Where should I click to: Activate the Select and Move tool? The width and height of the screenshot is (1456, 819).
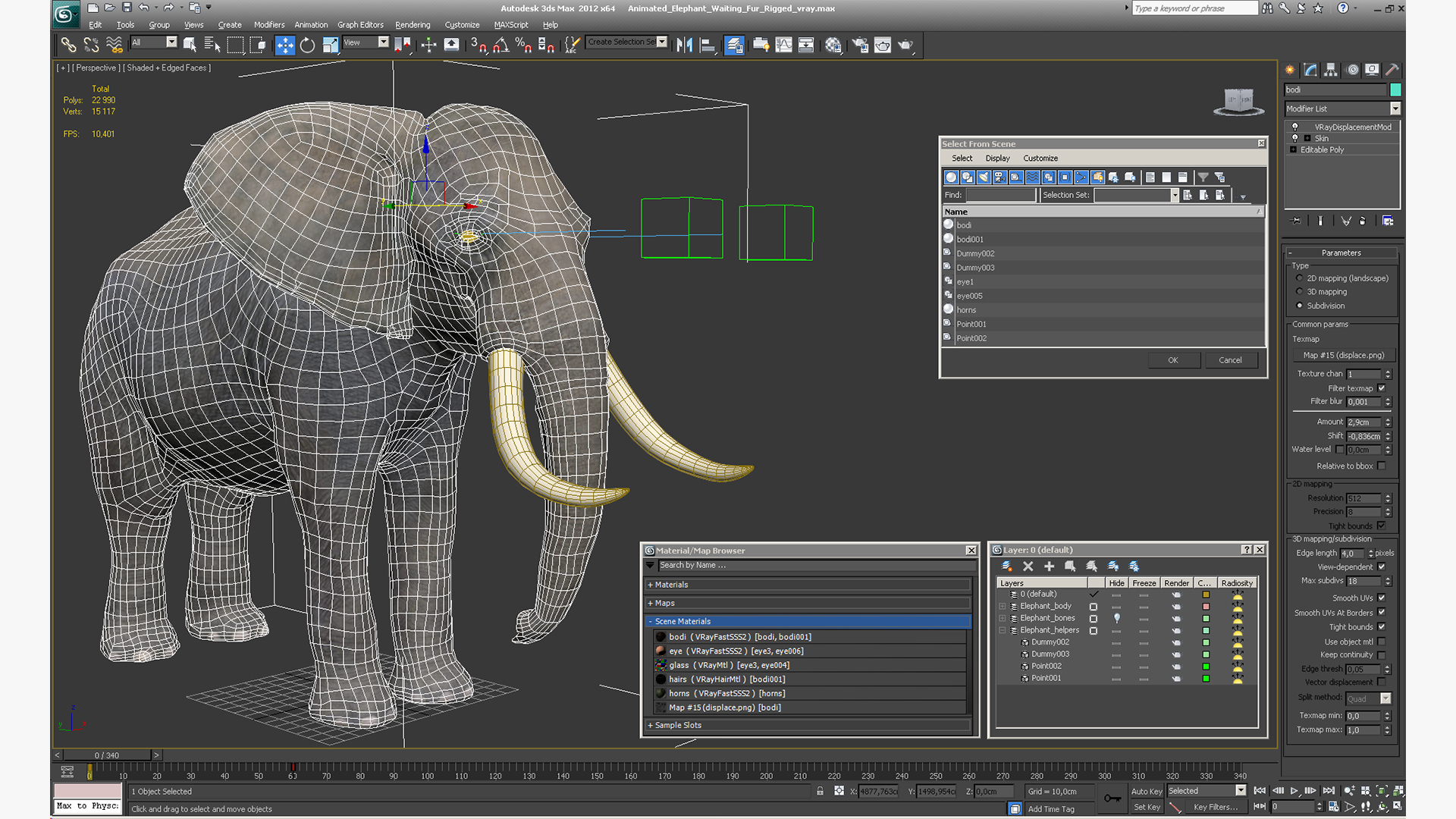tap(284, 45)
